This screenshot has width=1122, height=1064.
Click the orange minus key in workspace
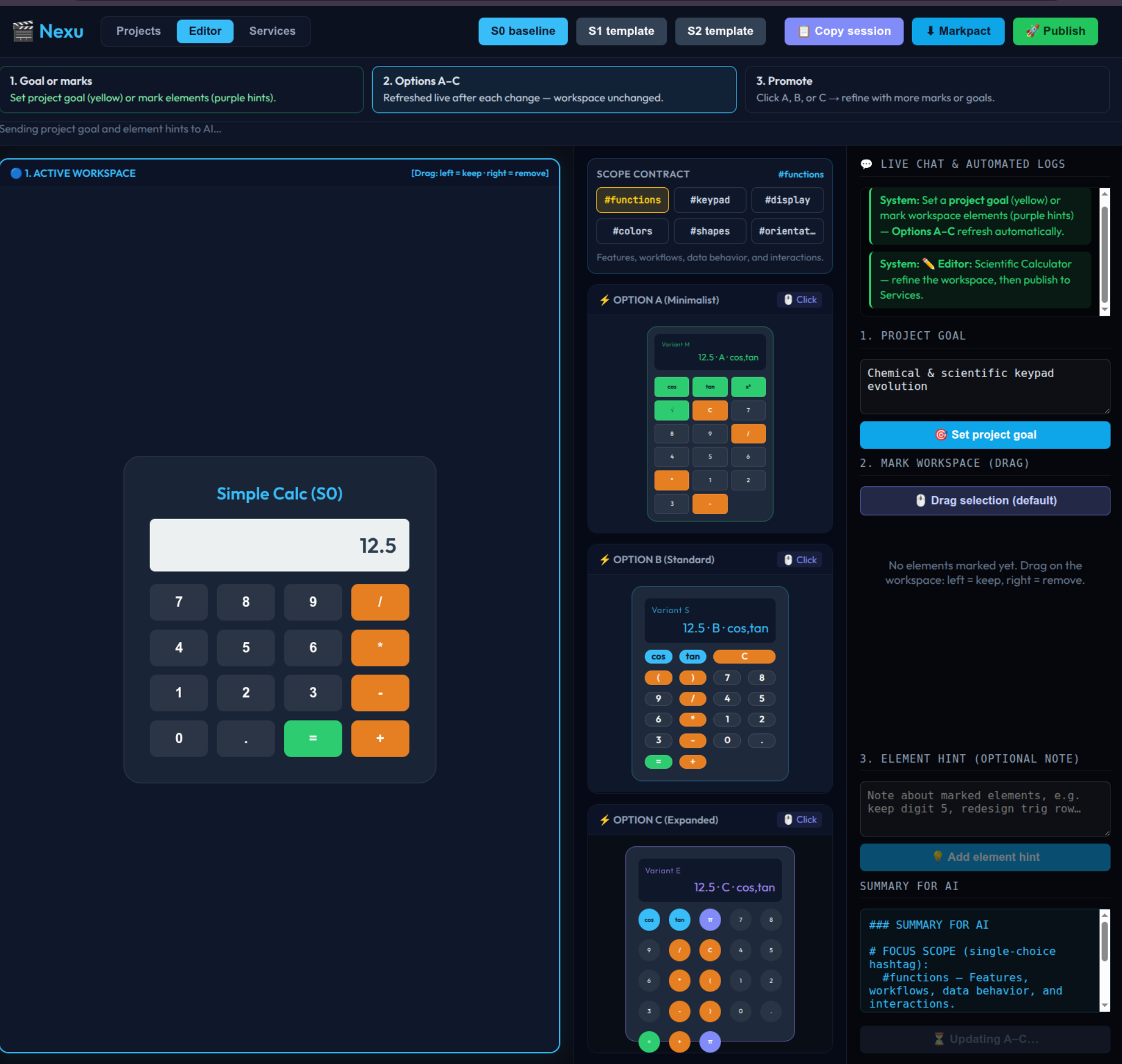380,692
